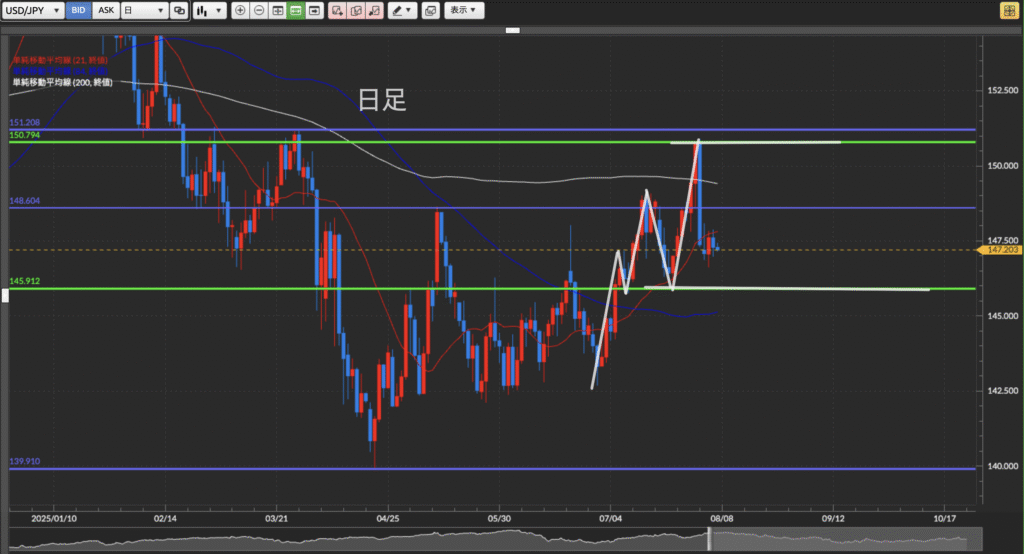The width and height of the screenshot is (1024, 554).
Task: Click the 140.000 price axis label
Action: (x=1002, y=466)
